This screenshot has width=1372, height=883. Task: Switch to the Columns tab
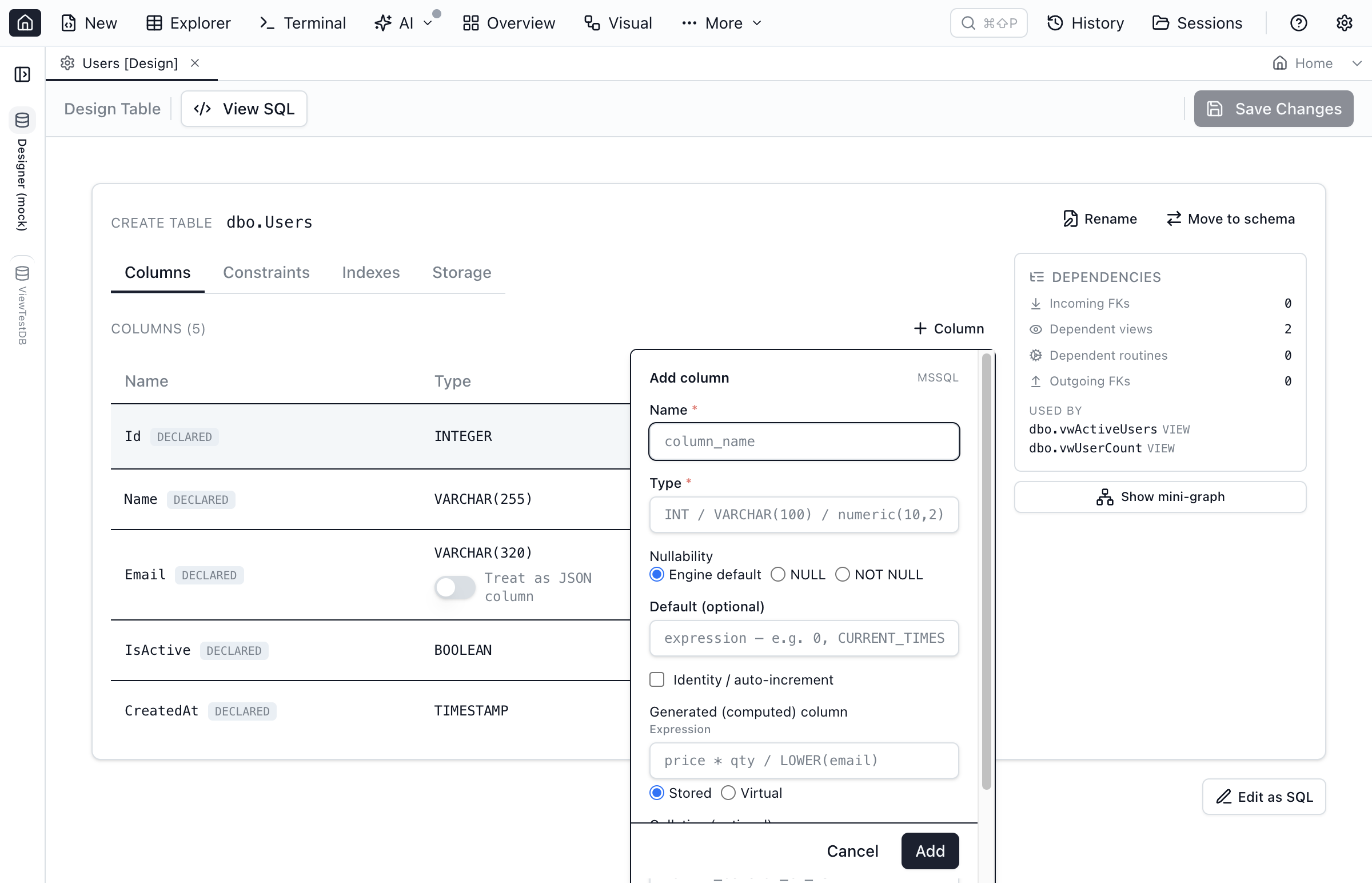click(x=158, y=272)
